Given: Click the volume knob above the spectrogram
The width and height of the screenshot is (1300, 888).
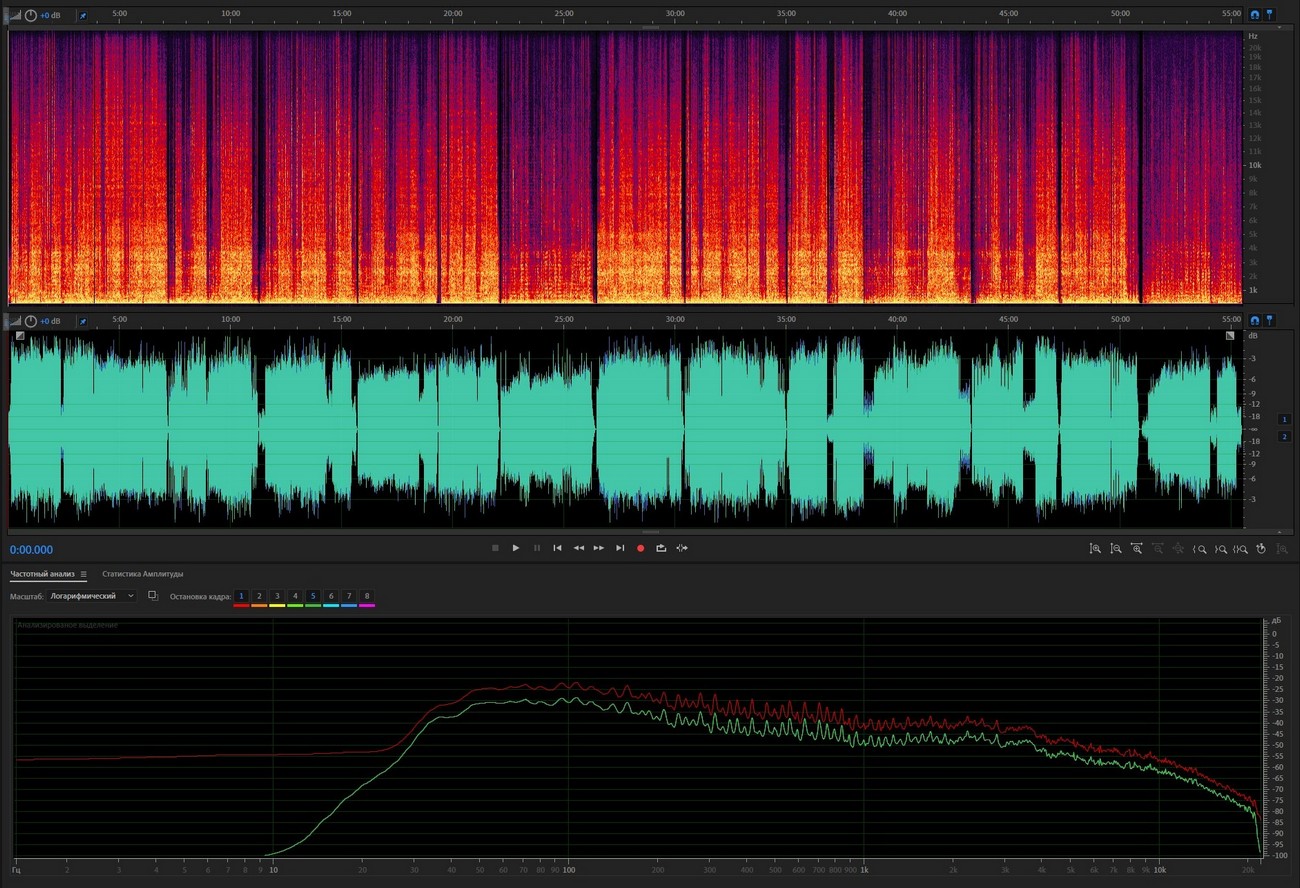Looking at the screenshot, I should pos(31,16).
